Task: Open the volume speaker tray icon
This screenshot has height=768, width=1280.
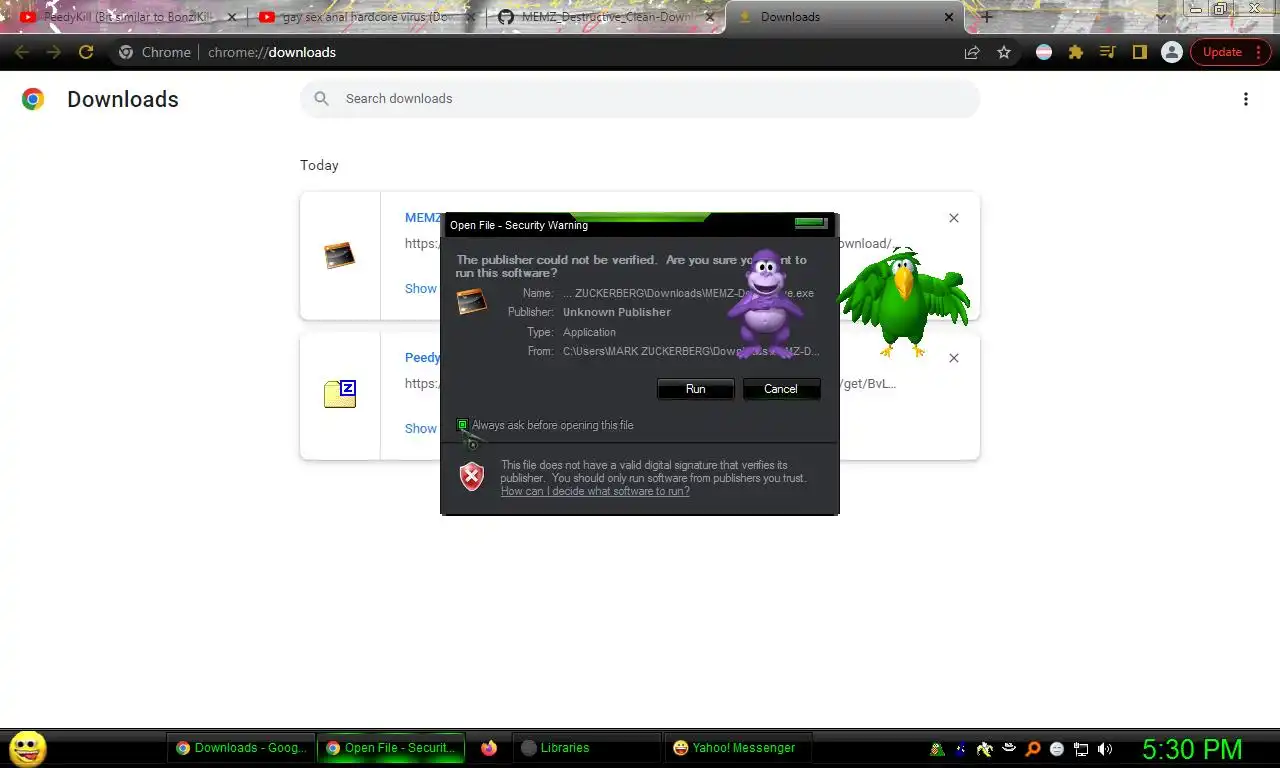Action: tap(1105, 749)
